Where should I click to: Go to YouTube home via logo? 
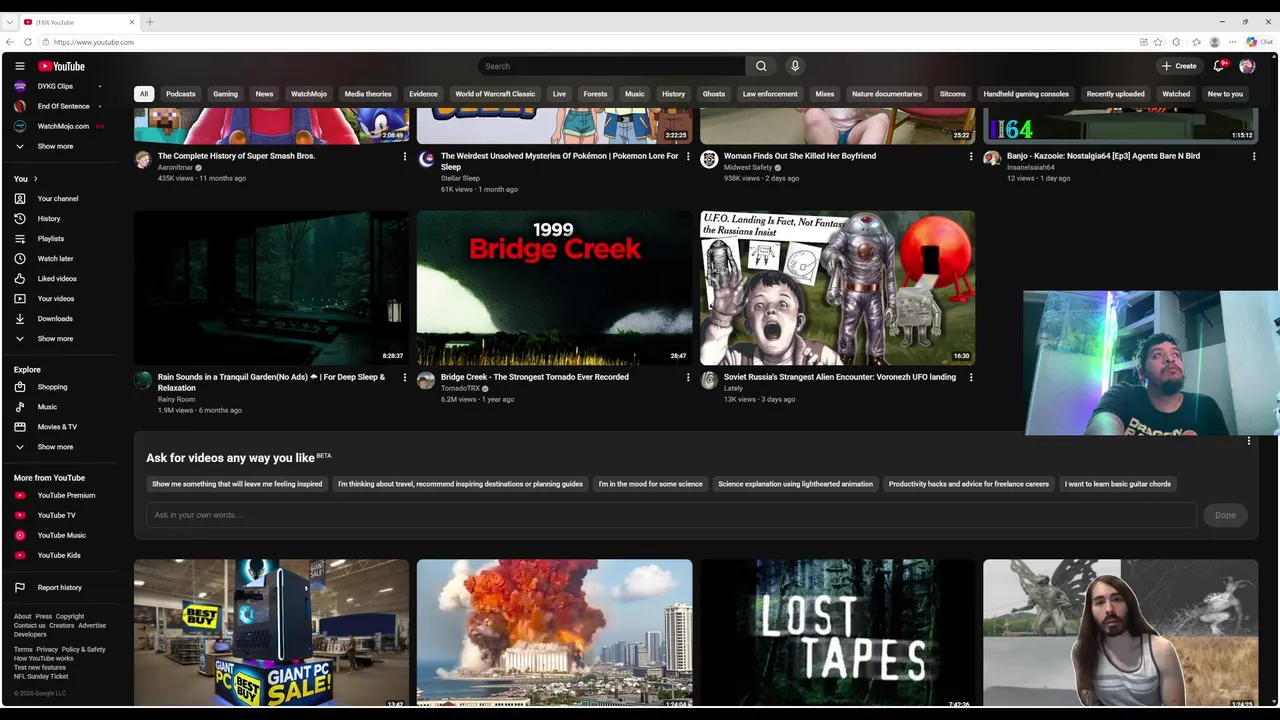point(61,66)
